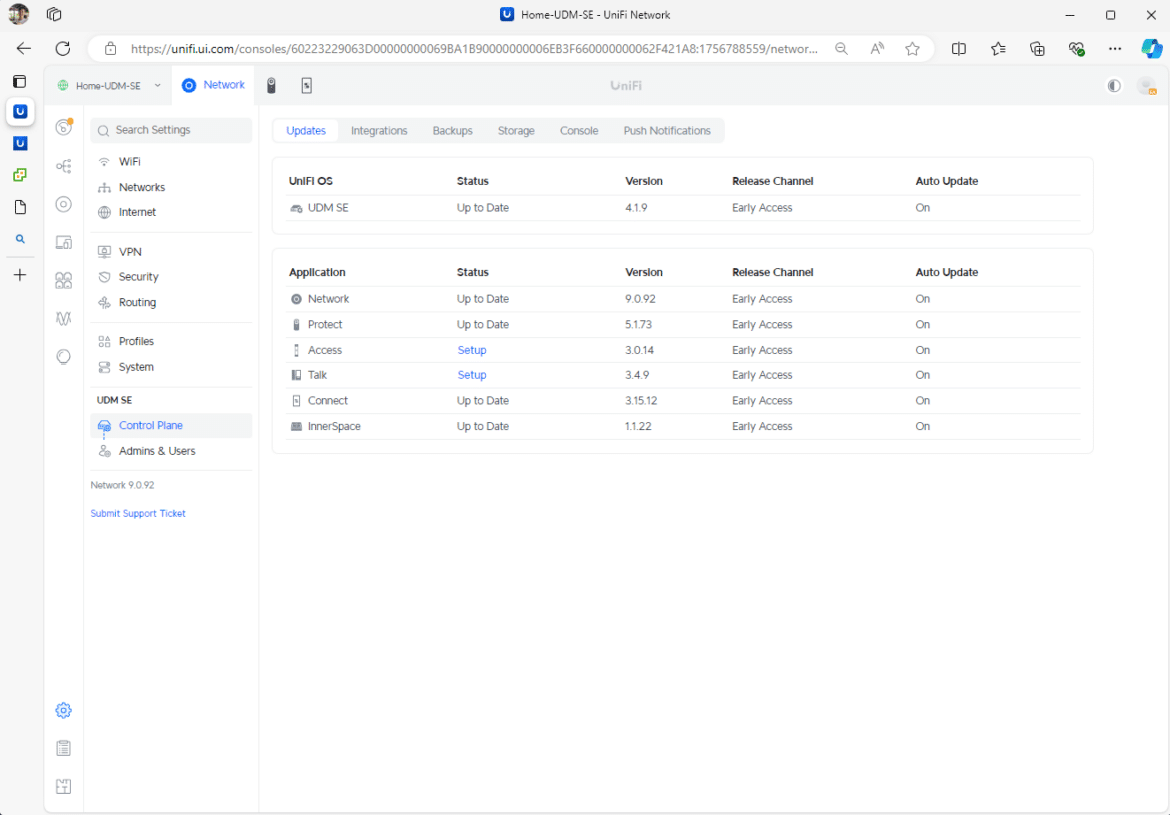
Task: Open WiFi settings
Action: [171, 162]
